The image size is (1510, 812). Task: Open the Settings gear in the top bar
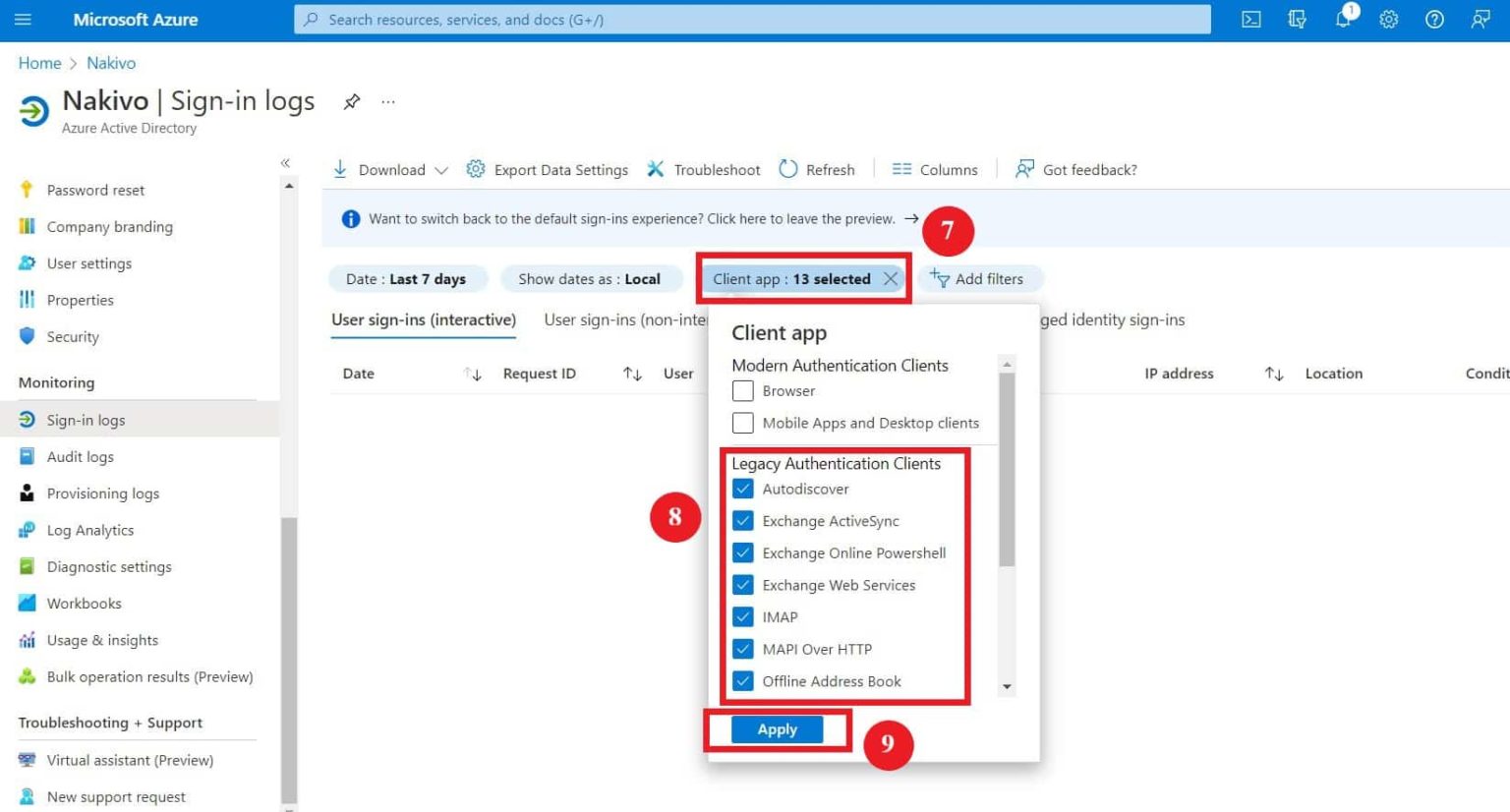(x=1389, y=19)
